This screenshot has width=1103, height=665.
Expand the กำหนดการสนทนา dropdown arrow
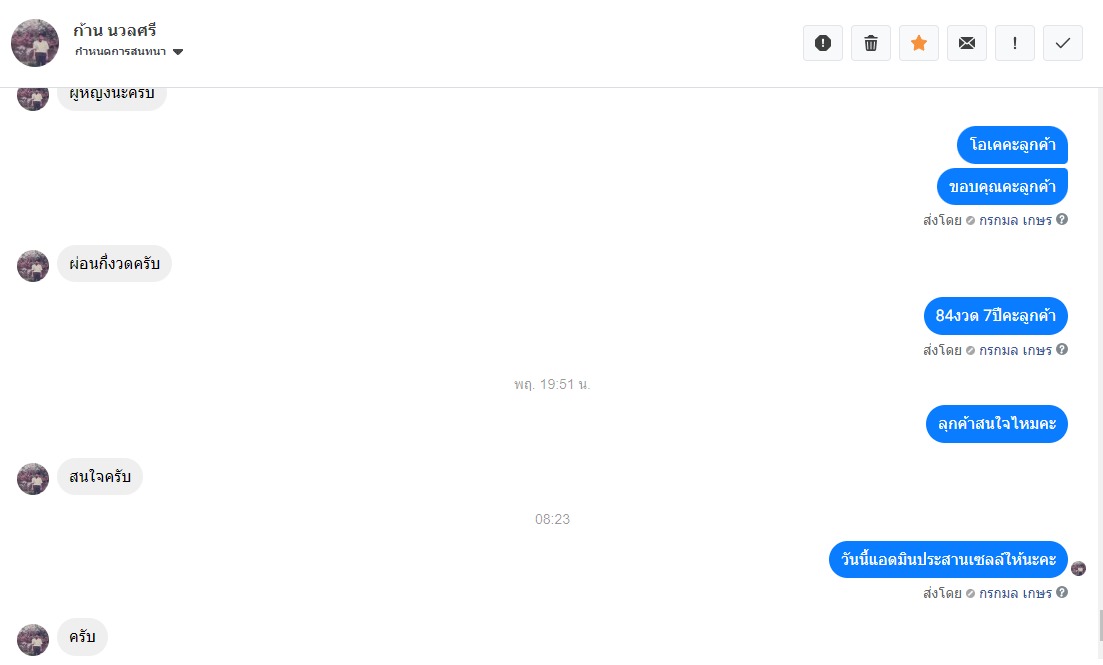pyautogui.click(x=178, y=51)
